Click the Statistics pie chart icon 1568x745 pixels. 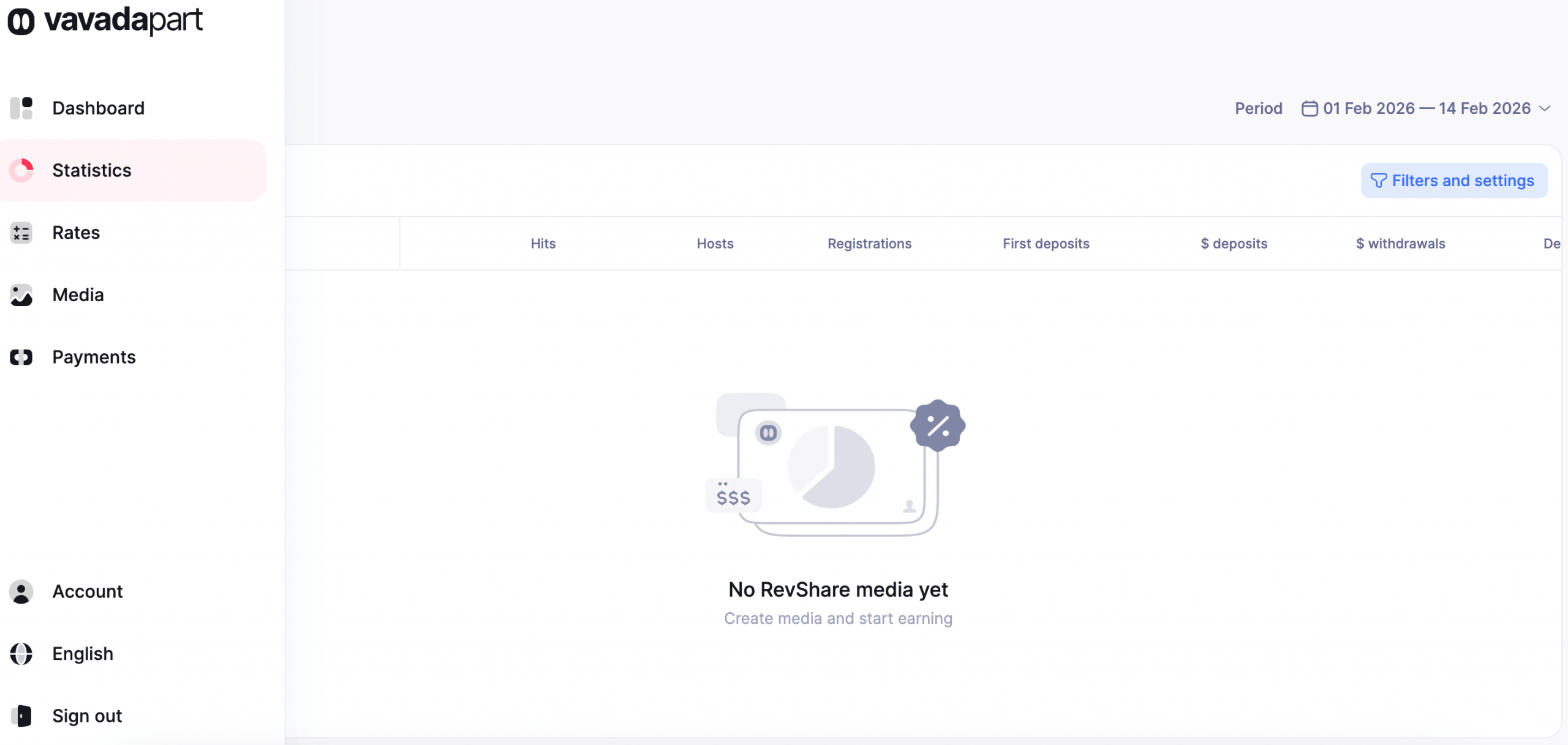(x=21, y=170)
